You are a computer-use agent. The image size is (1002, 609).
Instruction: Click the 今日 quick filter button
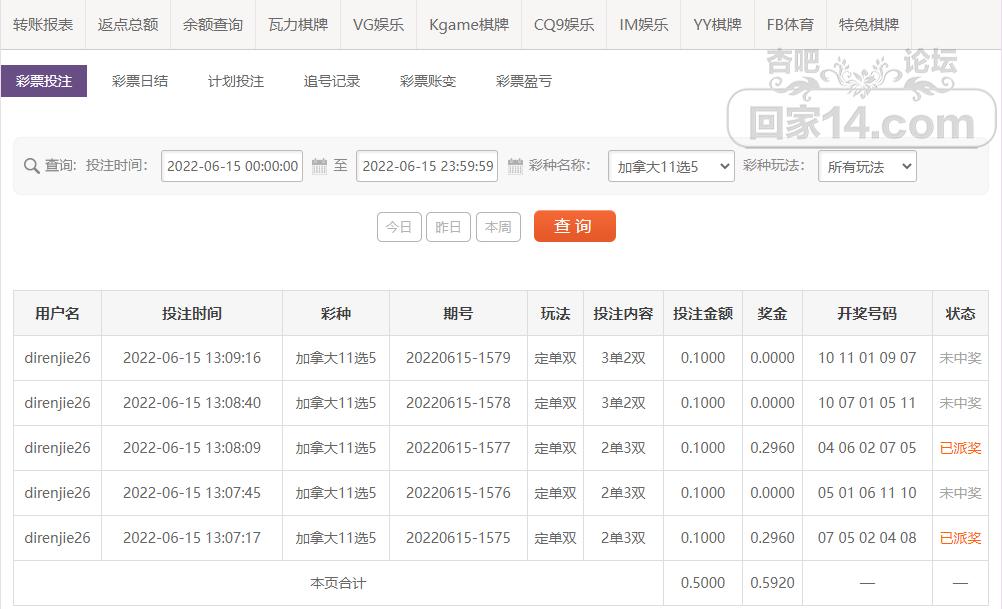(x=399, y=227)
